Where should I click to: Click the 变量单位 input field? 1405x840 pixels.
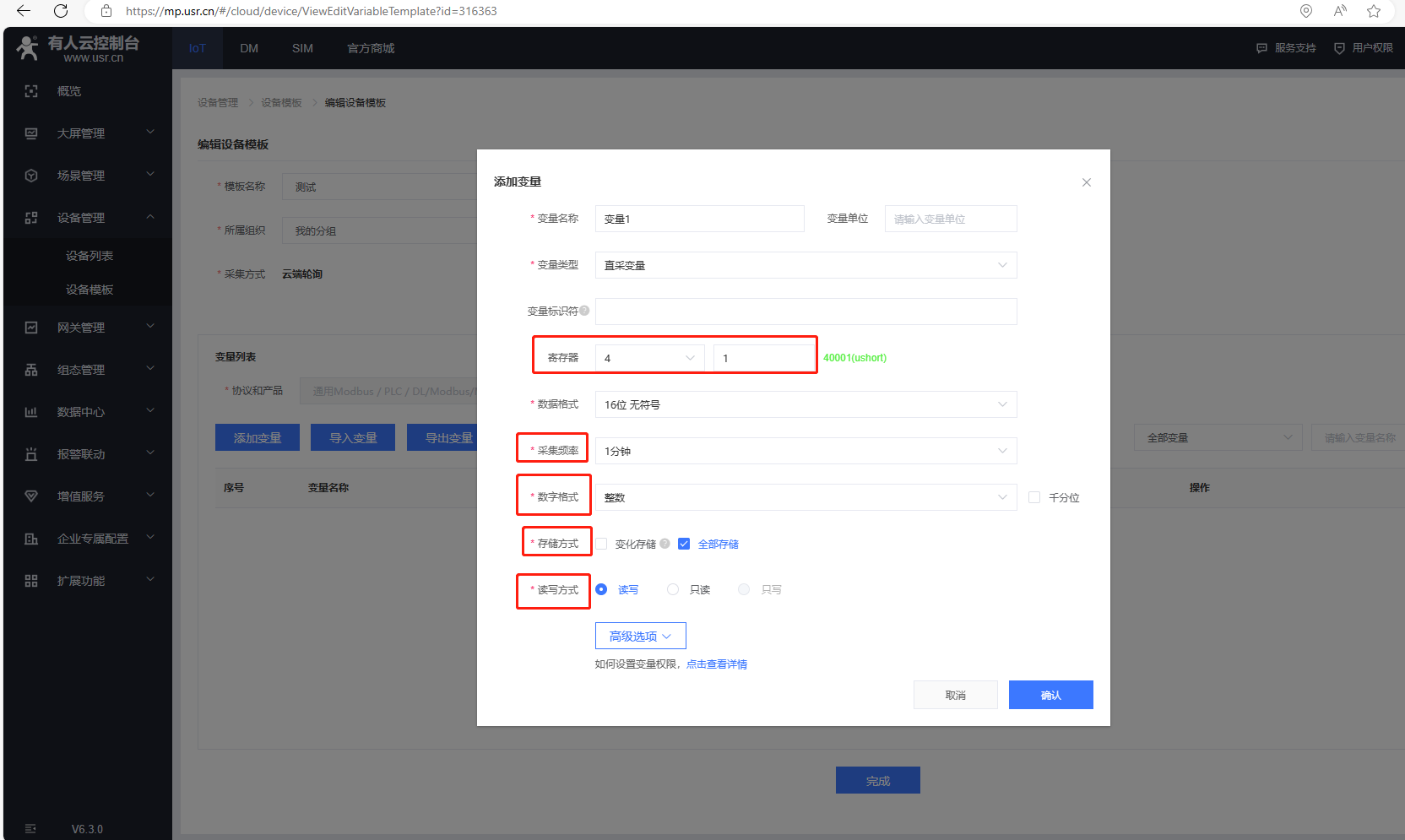(x=950, y=219)
